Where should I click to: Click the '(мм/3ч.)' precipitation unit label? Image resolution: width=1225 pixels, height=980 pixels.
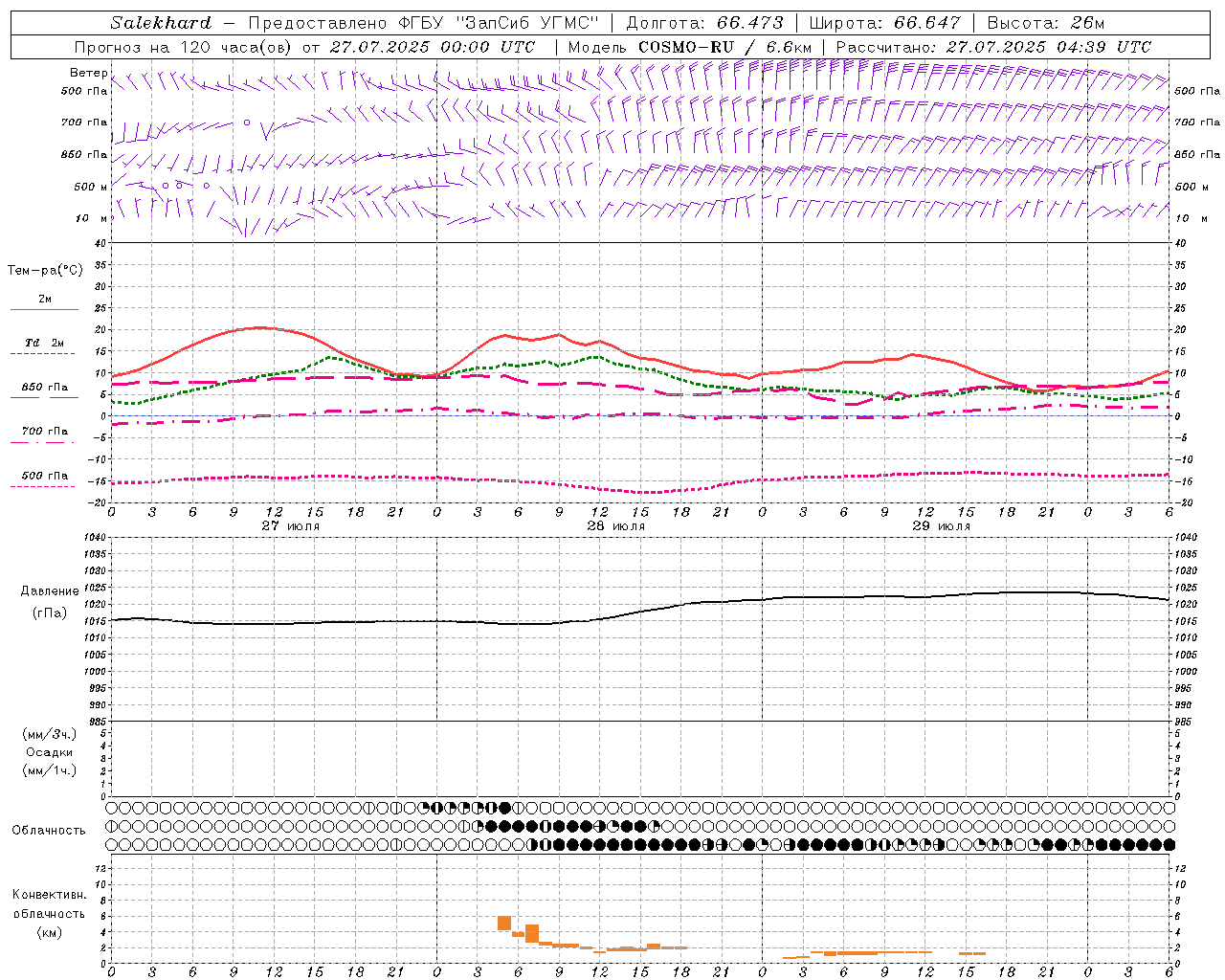pyautogui.click(x=50, y=734)
